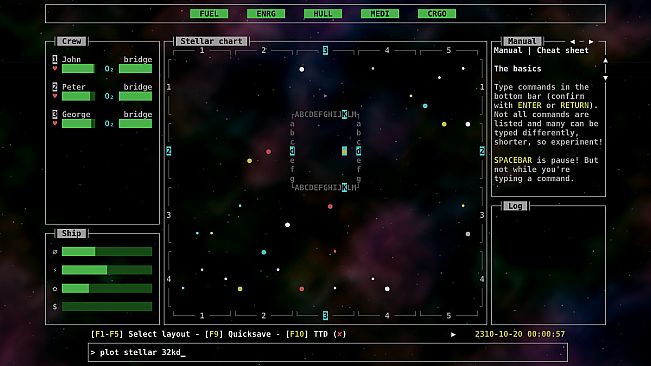Select the Crew panel title
This screenshot has width=651, height=366.
tap(72, 41)
